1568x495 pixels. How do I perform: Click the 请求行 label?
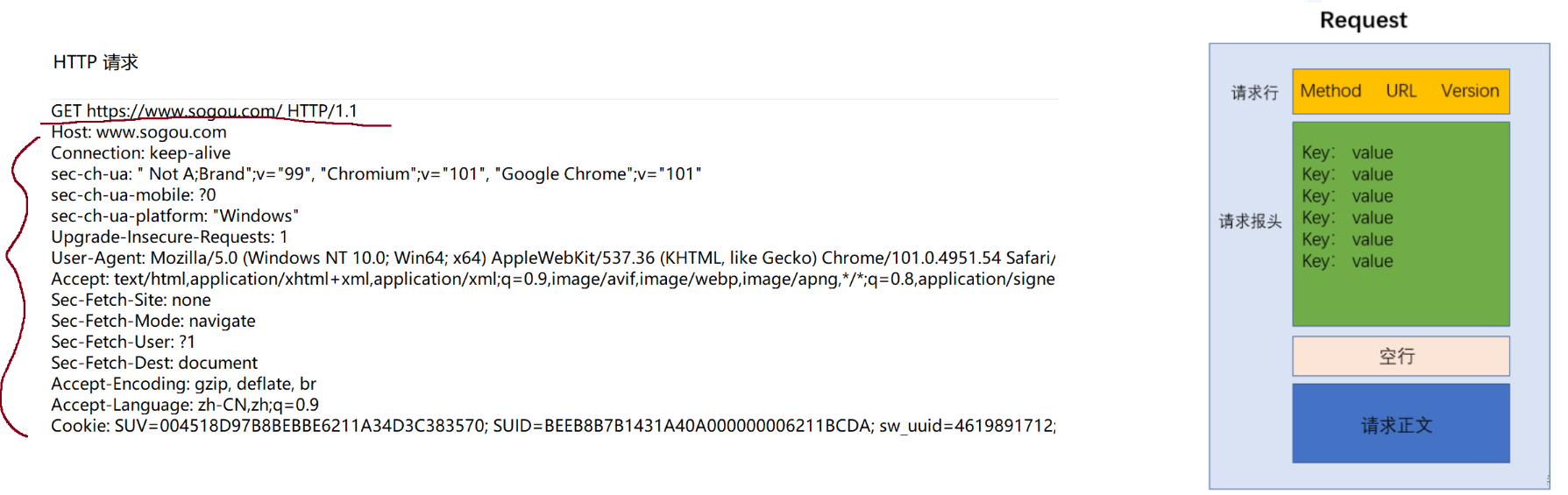pos(1254,93)
